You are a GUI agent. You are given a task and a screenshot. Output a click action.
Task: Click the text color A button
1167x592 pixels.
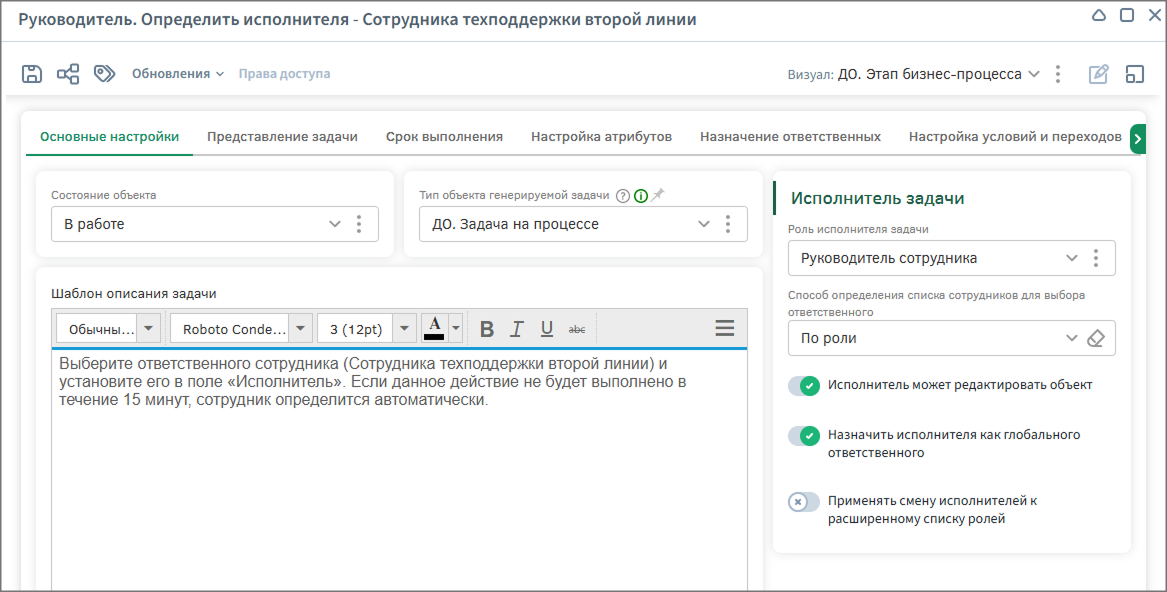[x=434, y=328]
